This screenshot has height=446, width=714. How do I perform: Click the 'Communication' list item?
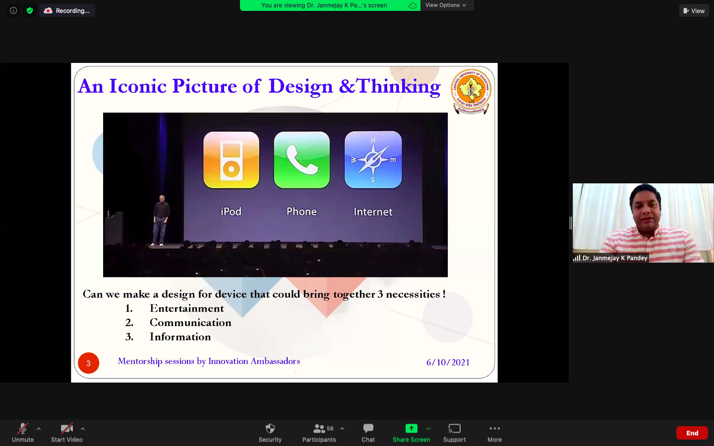tap(190, 323)
